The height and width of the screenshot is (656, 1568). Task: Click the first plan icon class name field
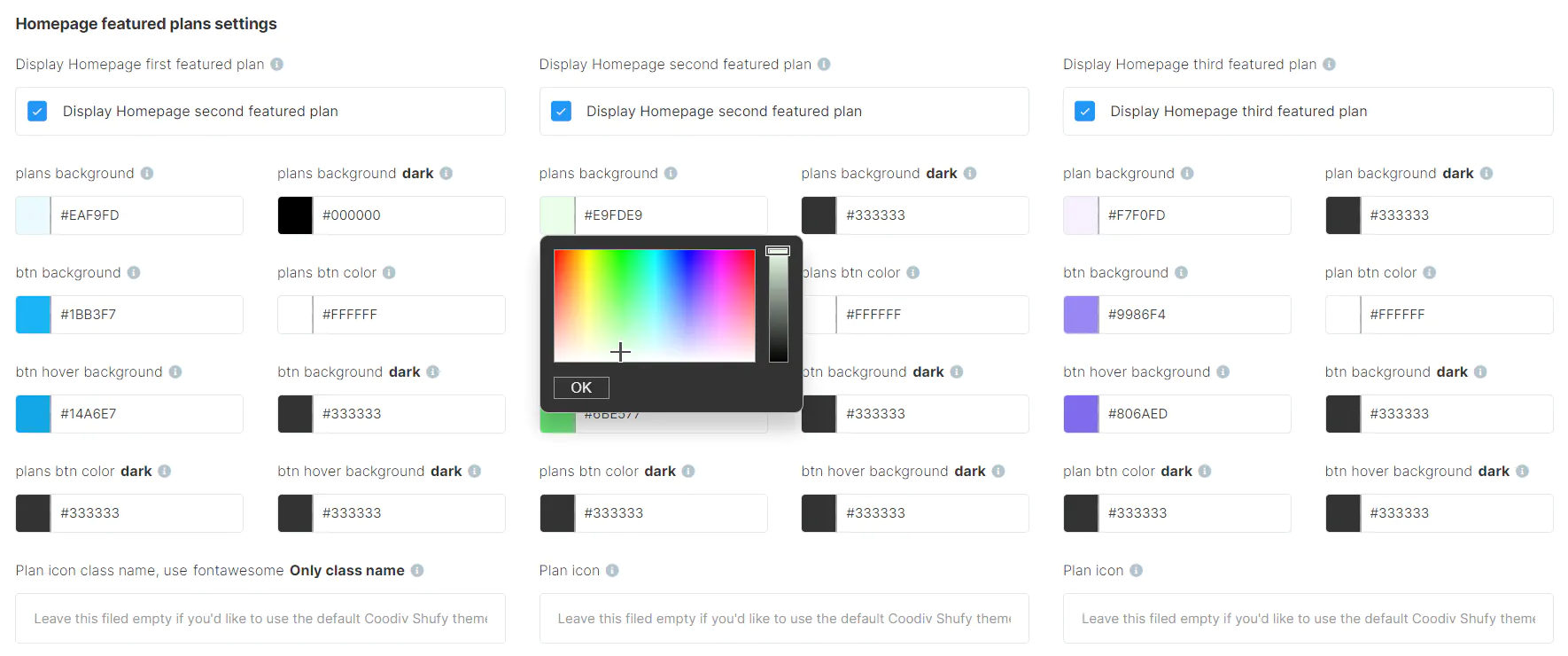260,619
